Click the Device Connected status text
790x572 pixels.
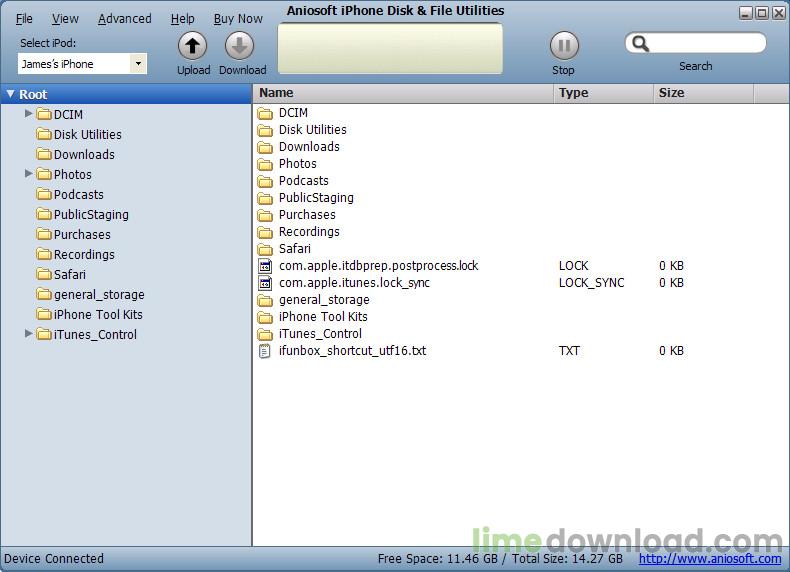point(54,559)
